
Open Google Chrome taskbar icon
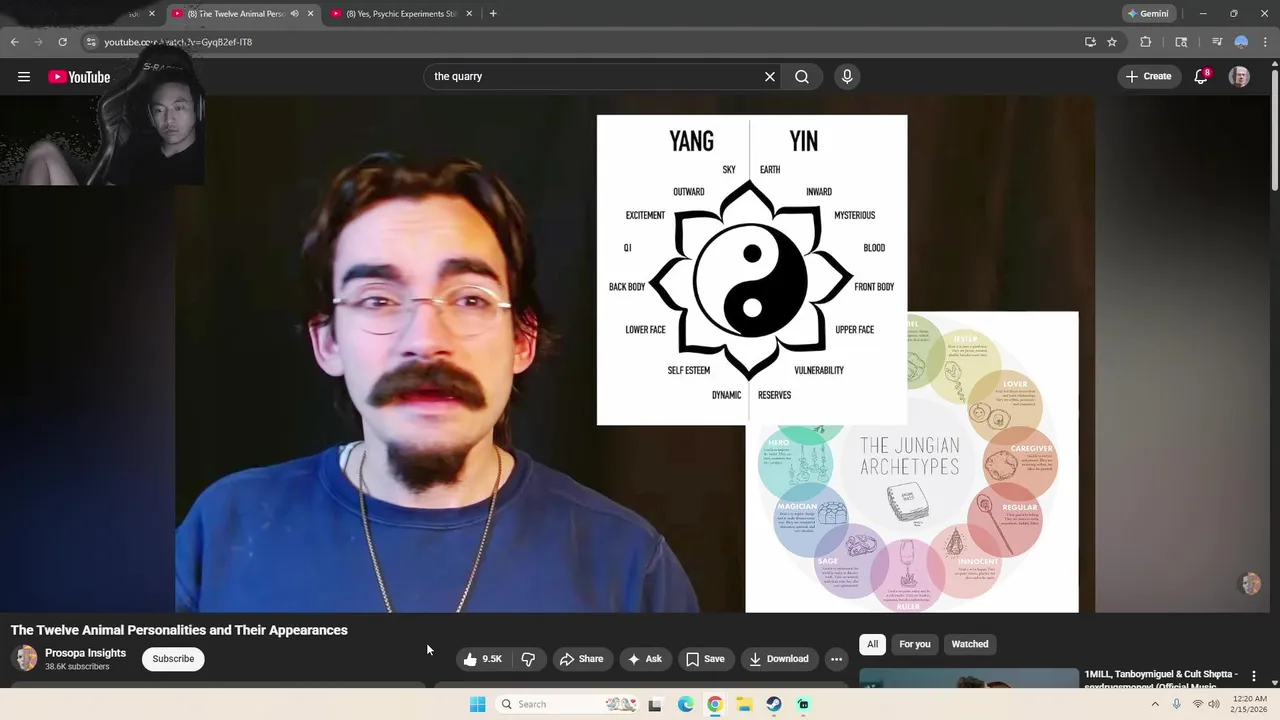715,704
